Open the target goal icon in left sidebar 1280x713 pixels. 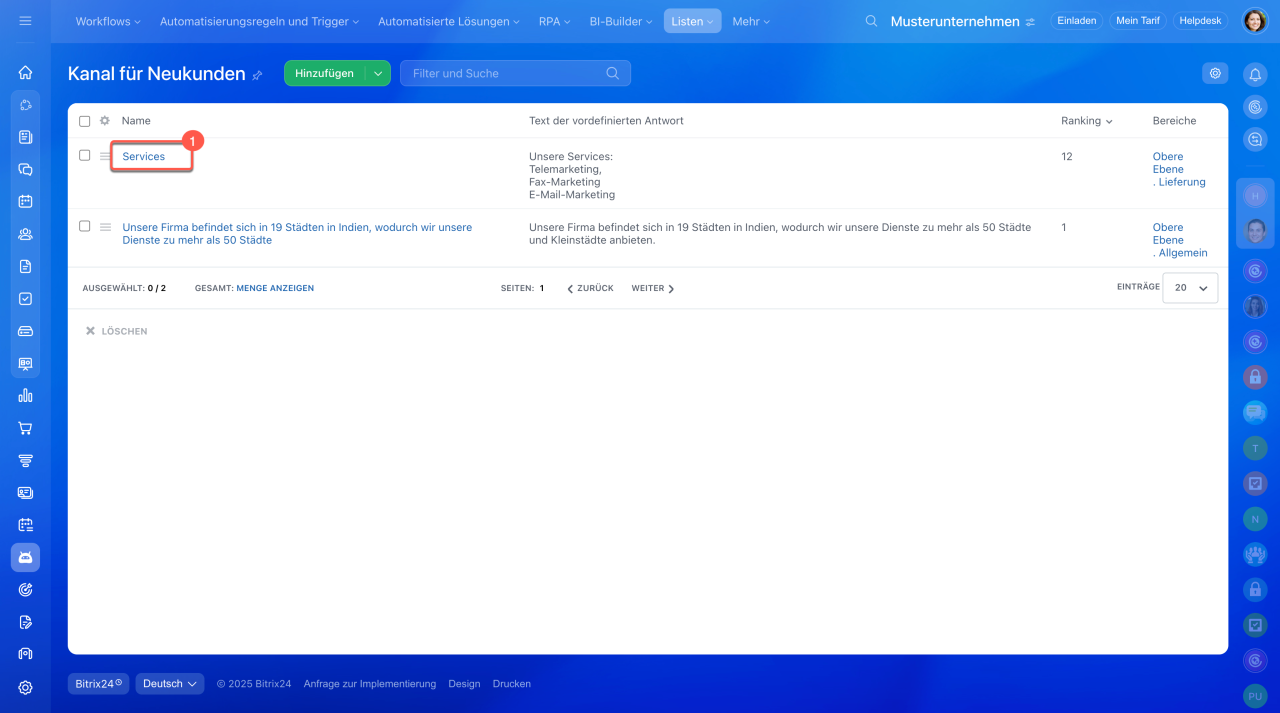click(25, 590)
